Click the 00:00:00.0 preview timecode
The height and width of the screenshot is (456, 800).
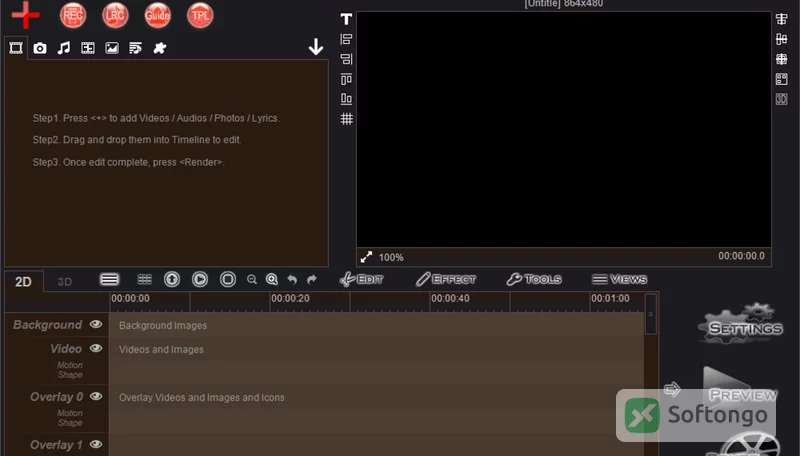click(x=741, y=256)
